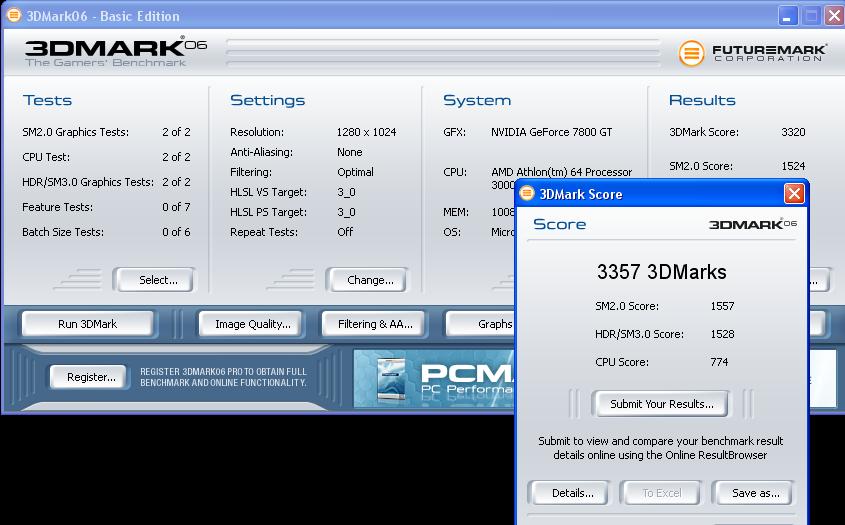Click the SM2.0 Score value 1557
Viewport: 845px width, 525px height.
[722, 306]
